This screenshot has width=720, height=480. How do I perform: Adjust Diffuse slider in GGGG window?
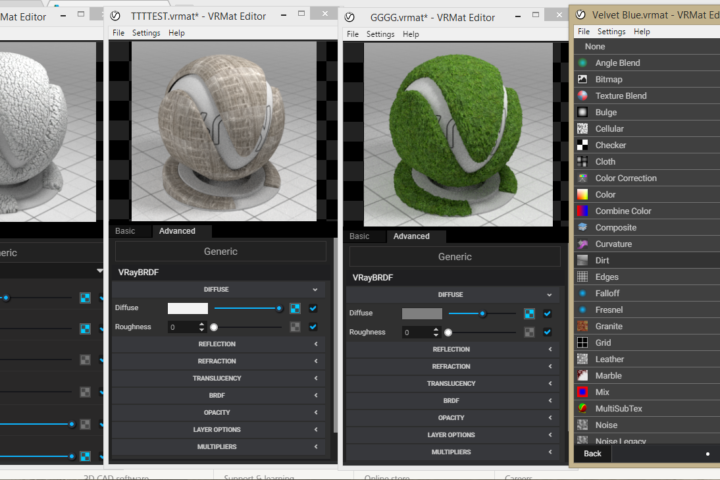pos(482,314)
